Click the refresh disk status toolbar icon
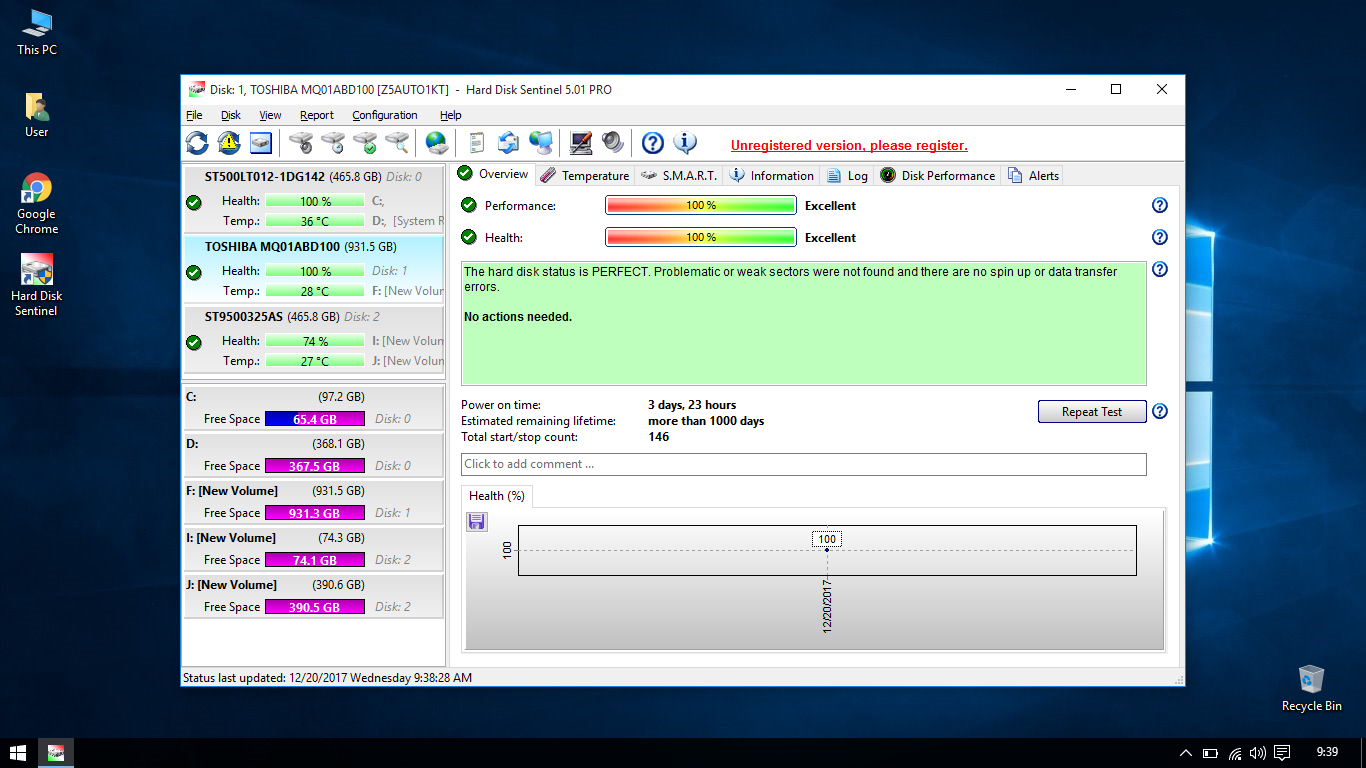This screenshot has height=768, width=1366. [197, 143]
